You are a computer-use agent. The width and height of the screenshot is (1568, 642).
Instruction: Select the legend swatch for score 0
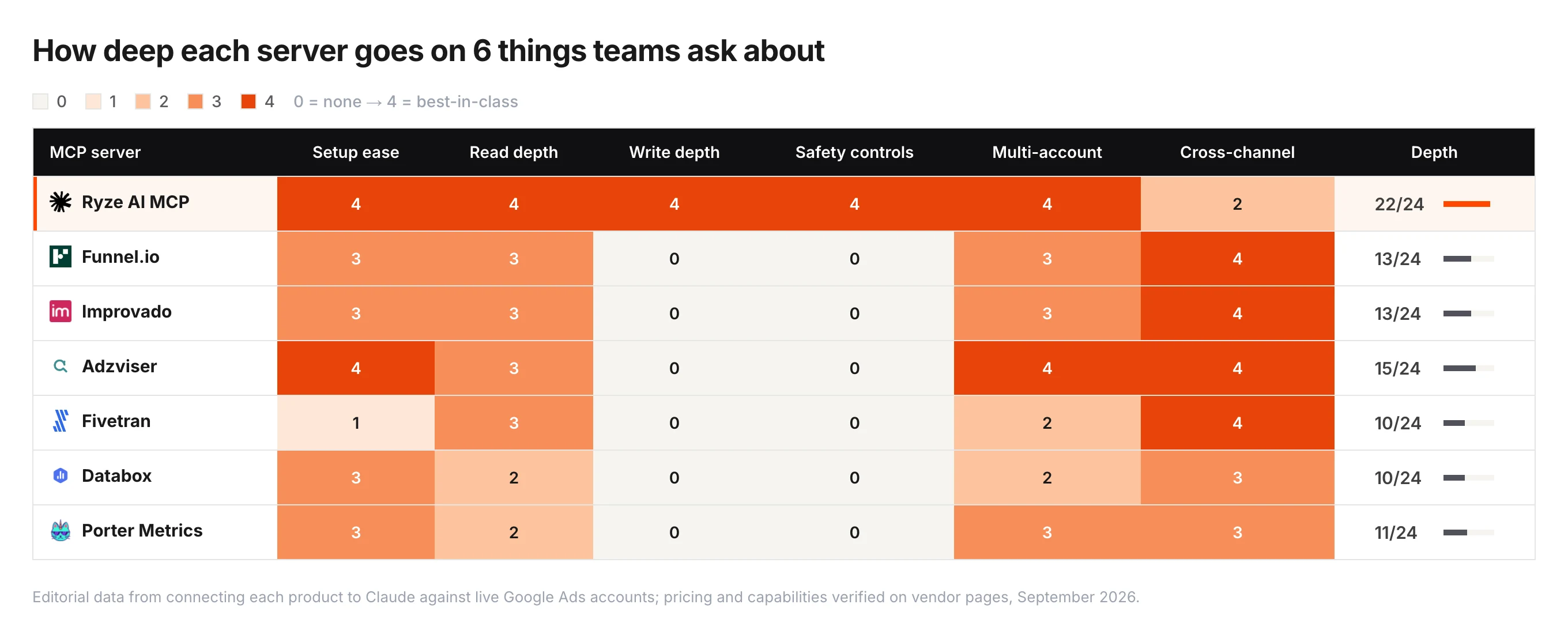40,101
